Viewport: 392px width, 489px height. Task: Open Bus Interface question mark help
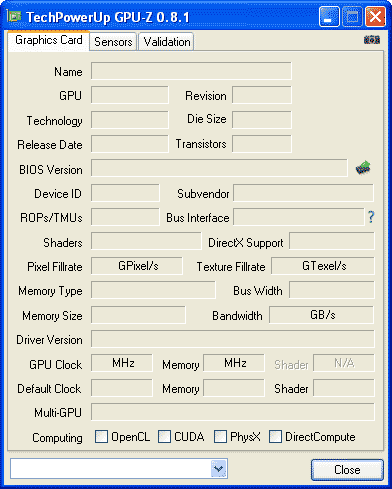(x=371, y=217)
